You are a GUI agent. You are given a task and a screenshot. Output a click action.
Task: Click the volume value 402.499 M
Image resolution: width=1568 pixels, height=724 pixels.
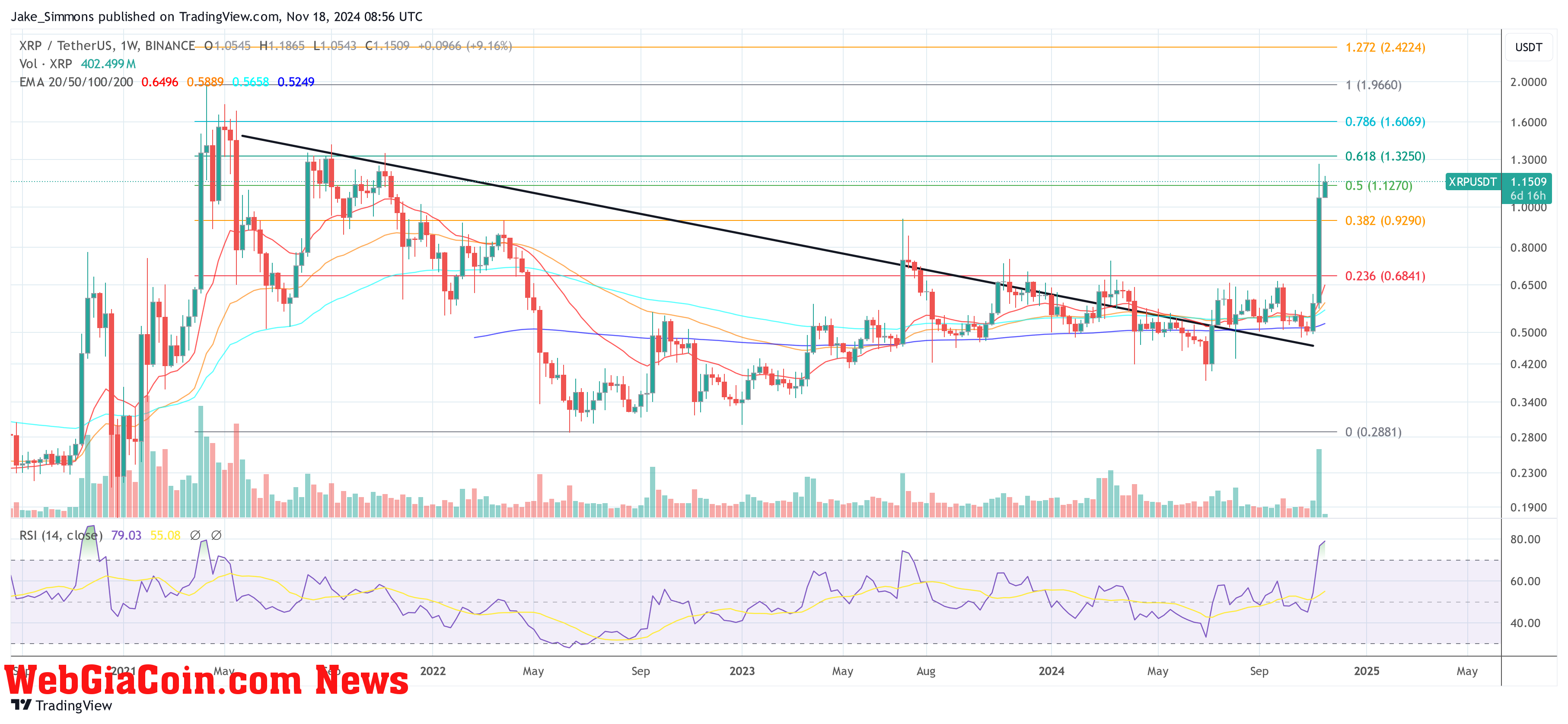(108, 64)
